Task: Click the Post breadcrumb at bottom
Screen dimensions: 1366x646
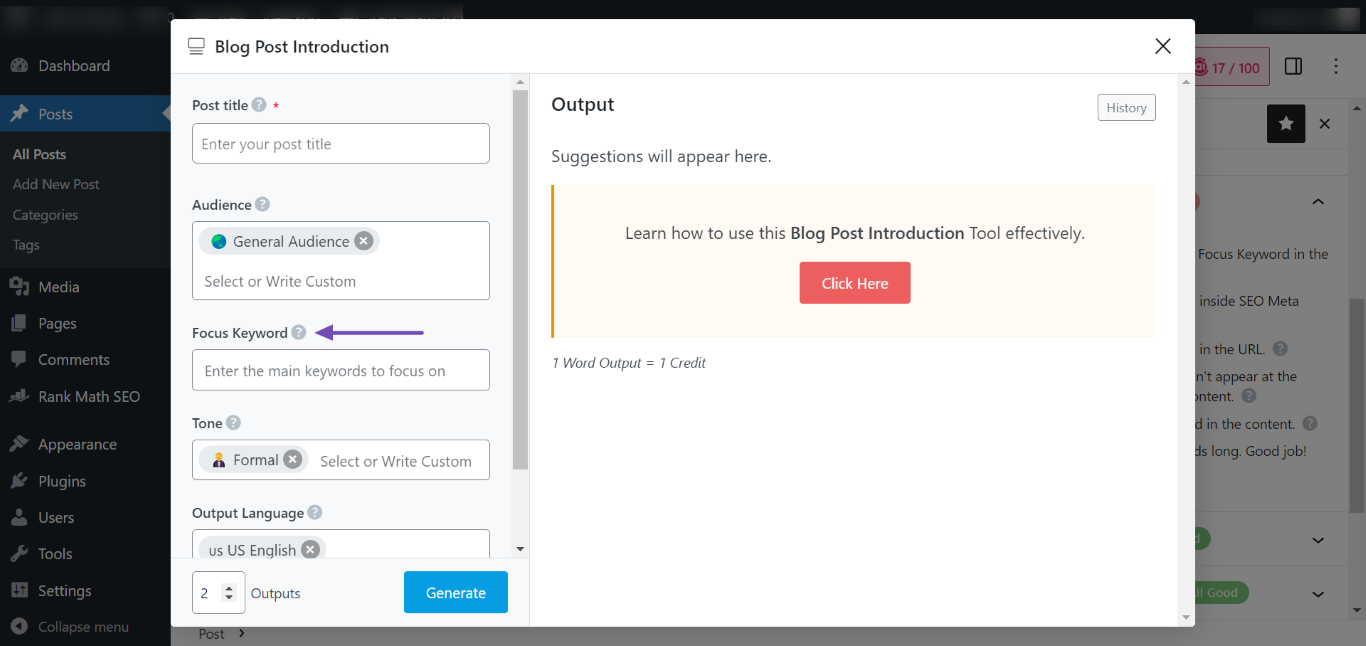Action: (211, 634)
